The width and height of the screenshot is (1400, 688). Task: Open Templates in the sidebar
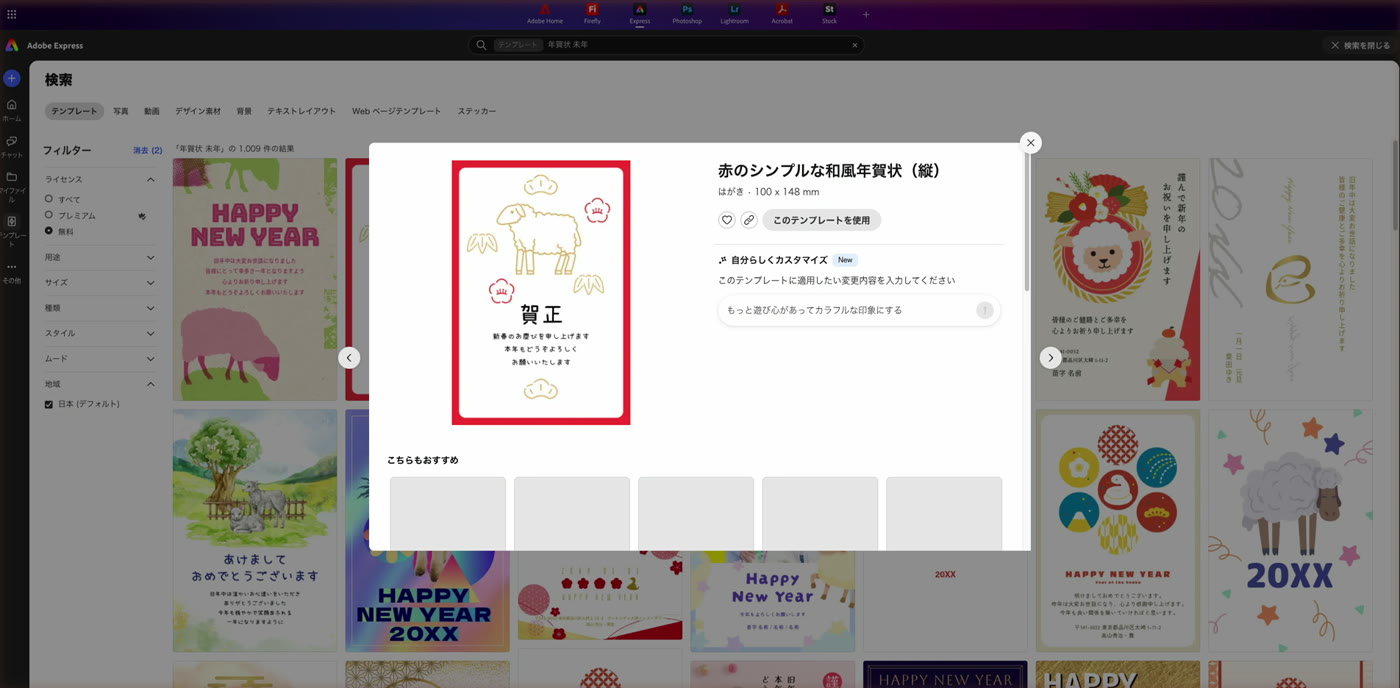coord(12,231)
